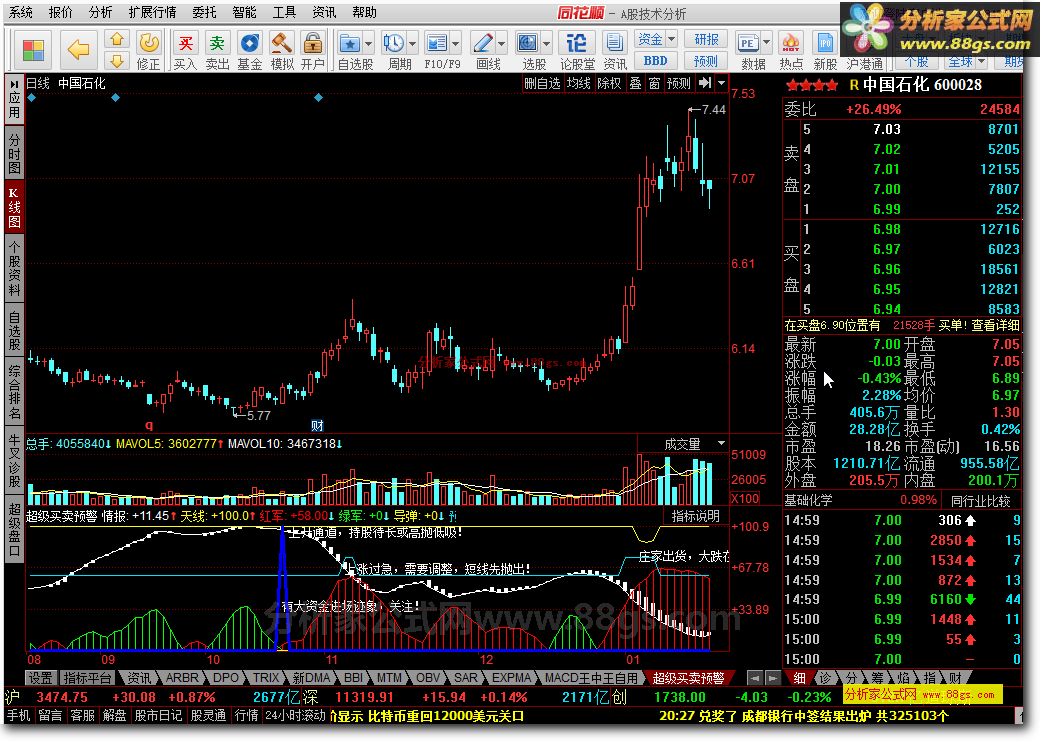This screenshot has height=742, width=1042.
Task: Open the 报价 menu
Action: coord(60,12)
